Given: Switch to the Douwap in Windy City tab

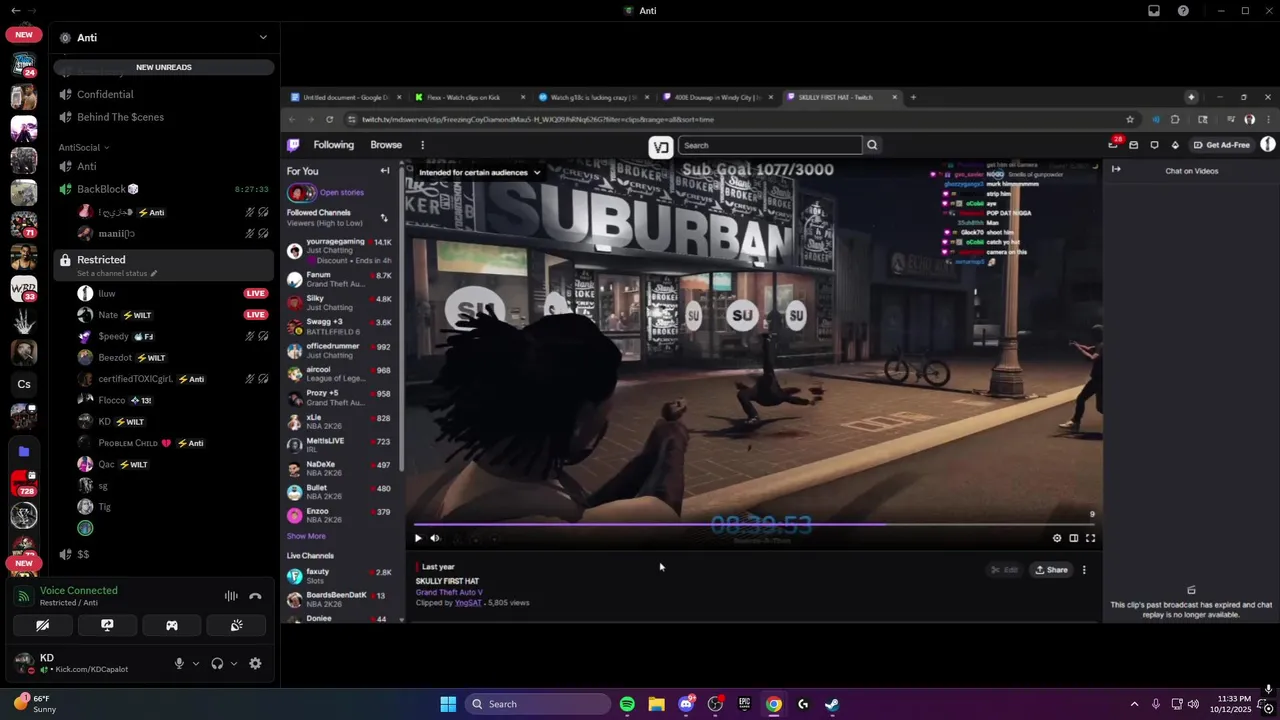Looking at the screenshot, I should tap(717, 97).
